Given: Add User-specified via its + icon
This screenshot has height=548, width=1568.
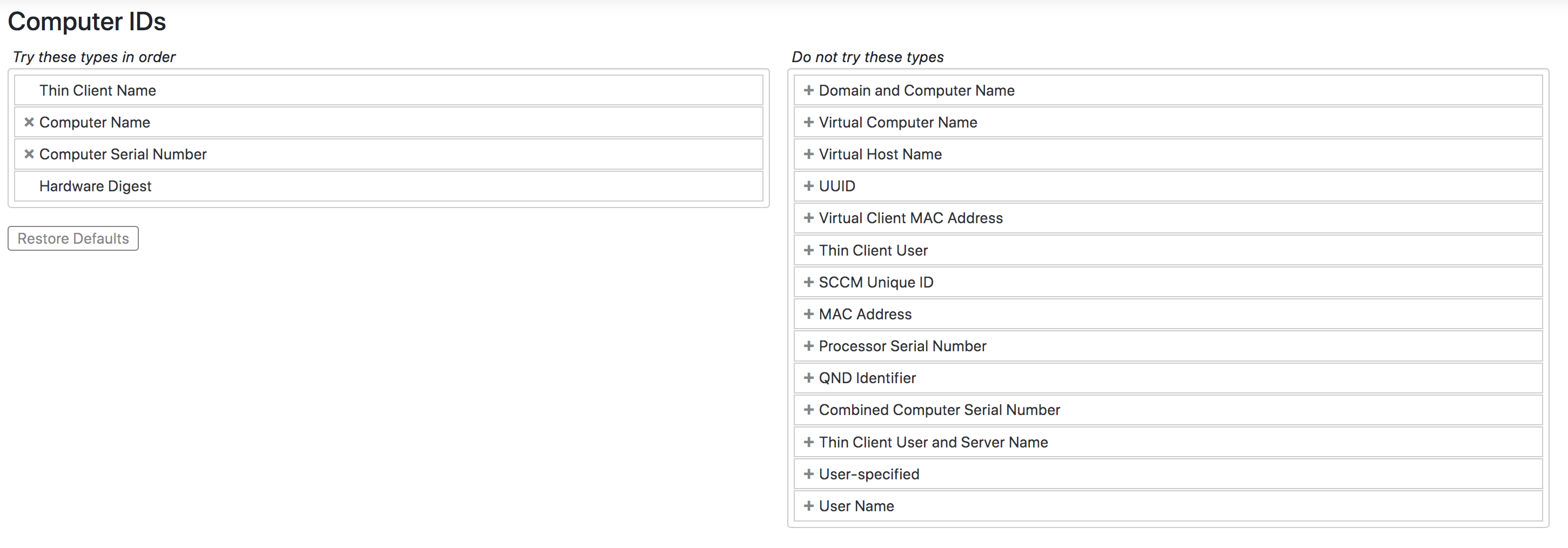Looking at the screenshot, I should (808, 474).
